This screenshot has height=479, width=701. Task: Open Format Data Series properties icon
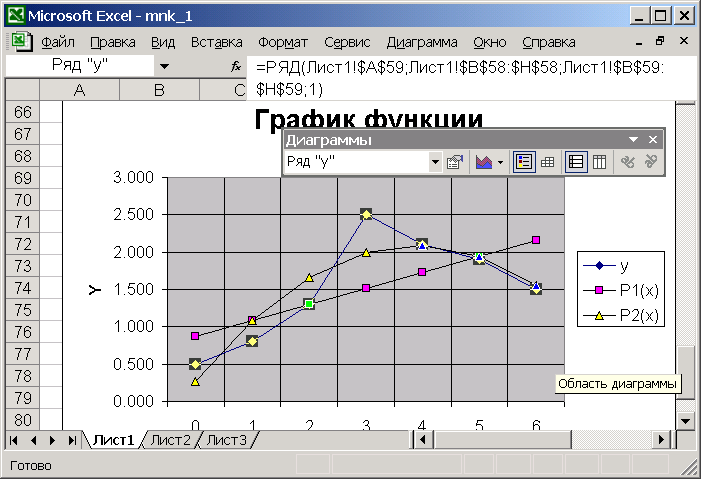pos(455,162)
